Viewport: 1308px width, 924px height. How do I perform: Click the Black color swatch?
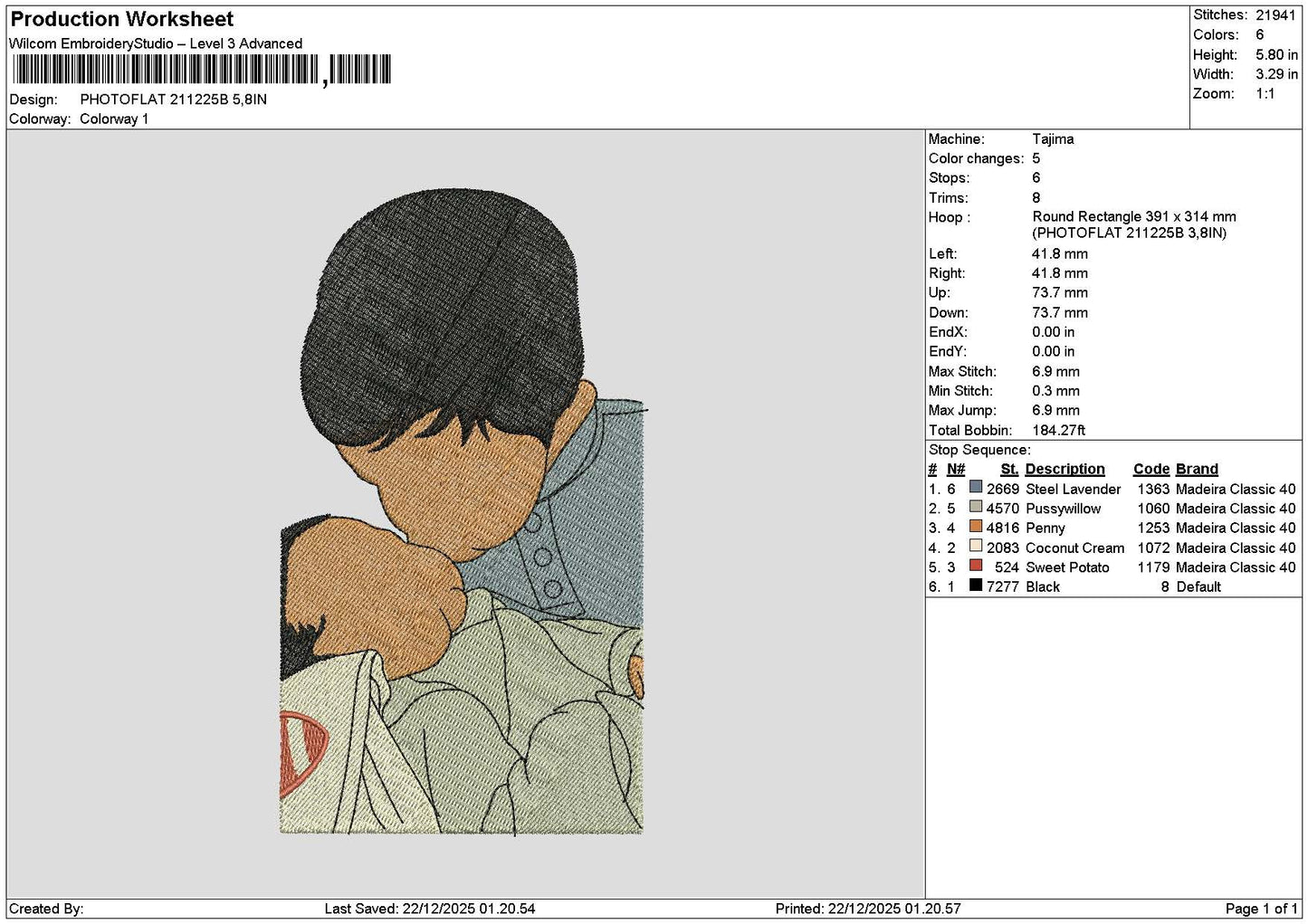976,586
